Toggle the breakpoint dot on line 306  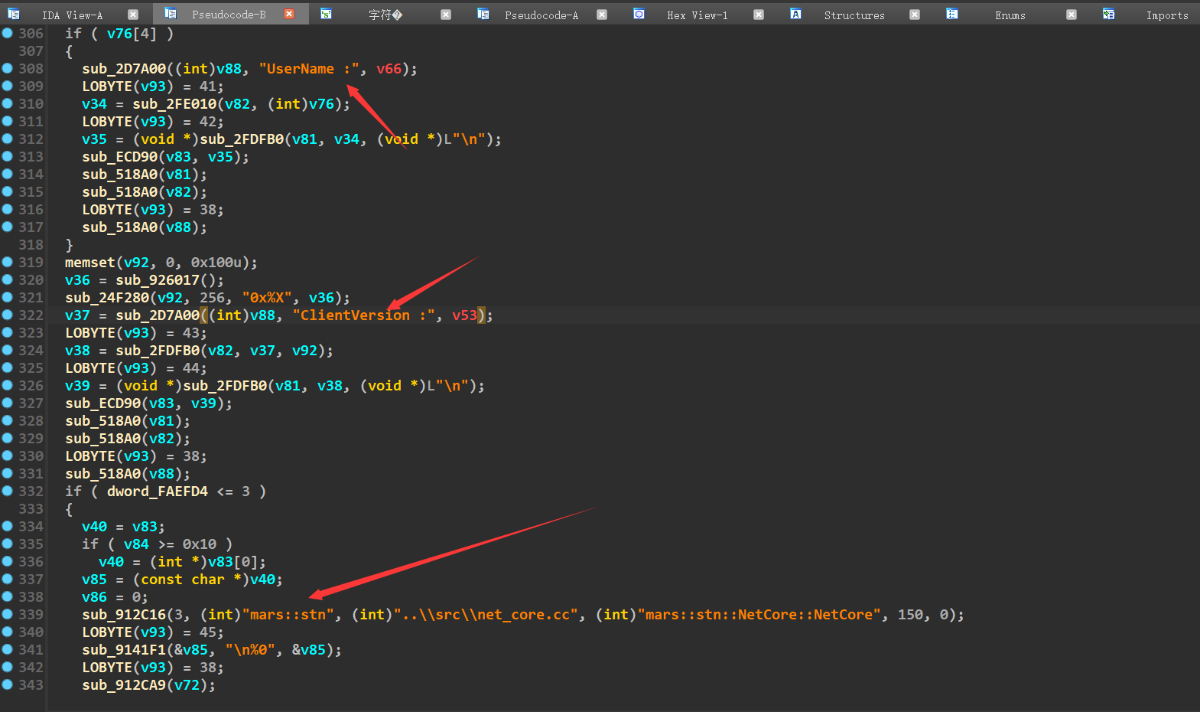[x=7, y=33]
